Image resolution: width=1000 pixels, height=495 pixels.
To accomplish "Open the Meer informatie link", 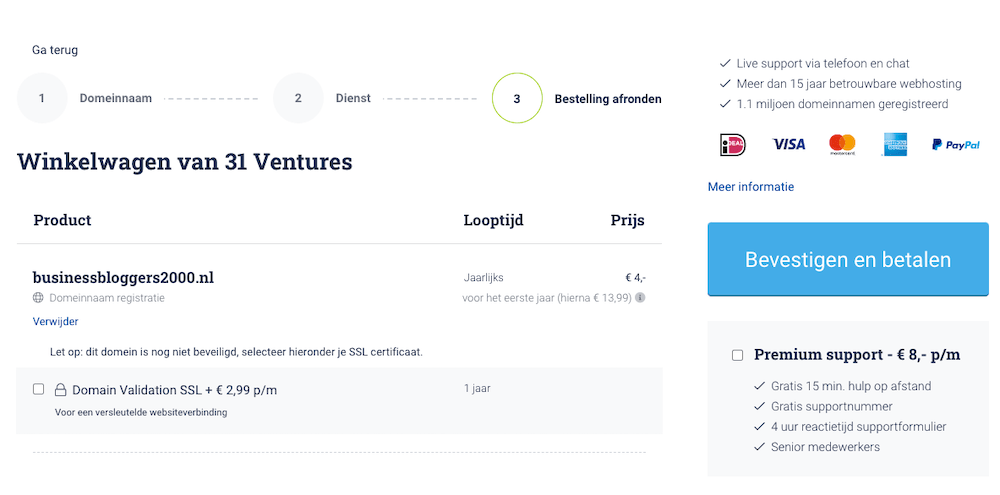I will (x=751, y=187).
